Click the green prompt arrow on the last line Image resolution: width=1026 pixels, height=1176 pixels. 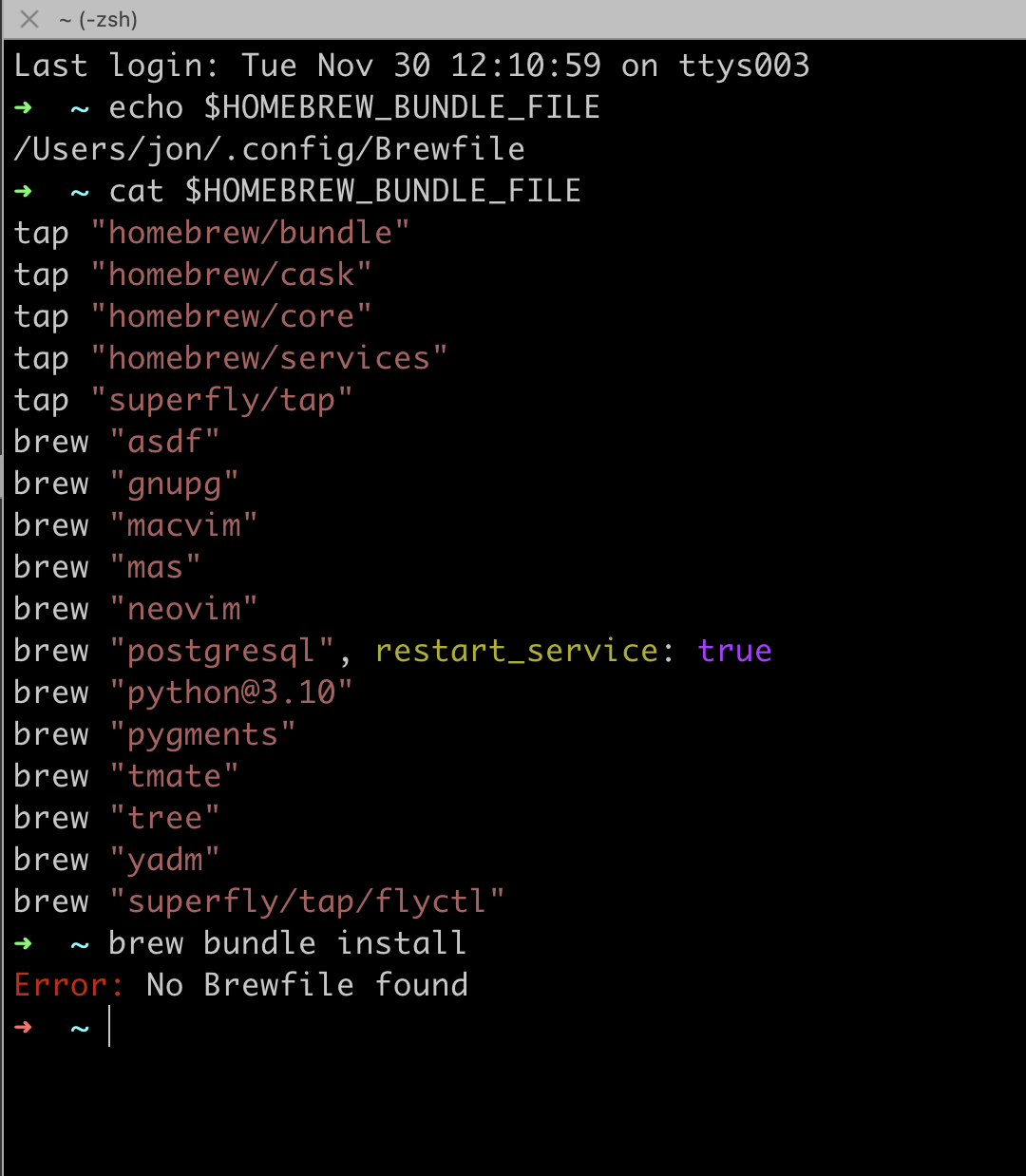23,1027
